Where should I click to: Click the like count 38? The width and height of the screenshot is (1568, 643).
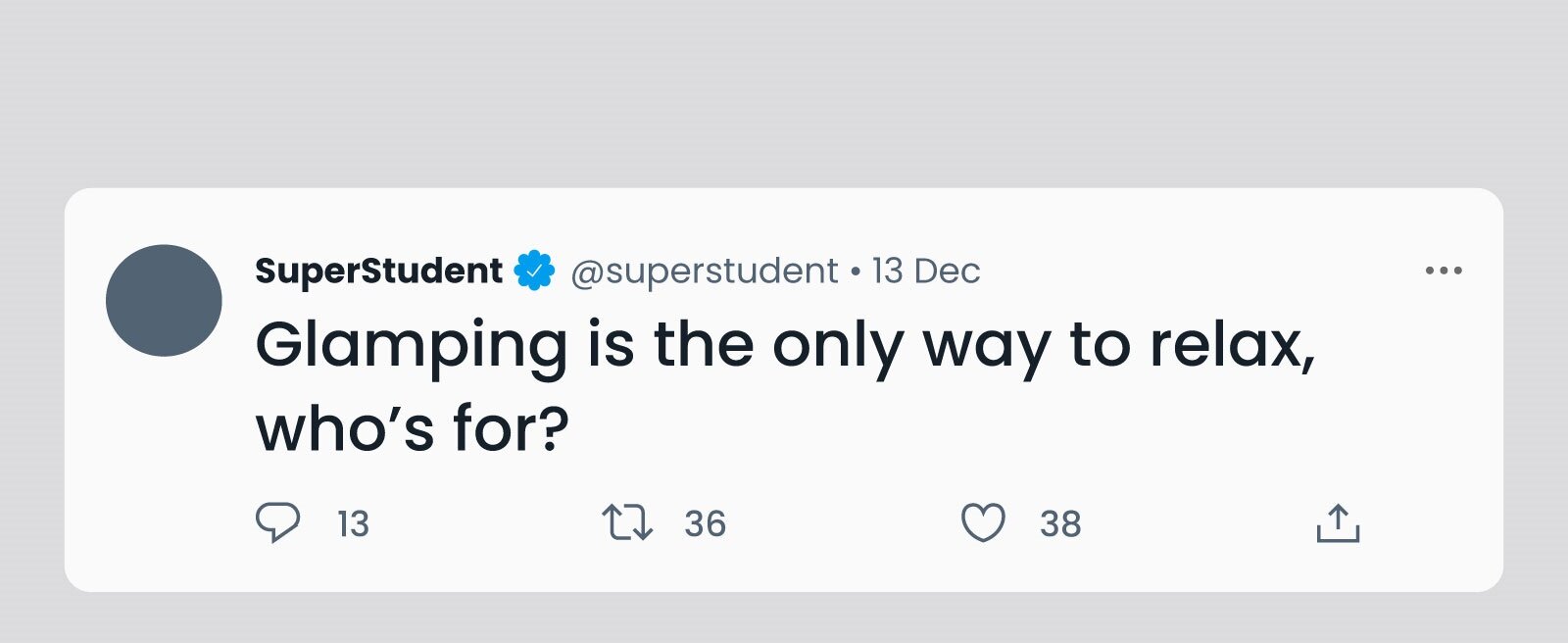click(x=1060, y=524)
